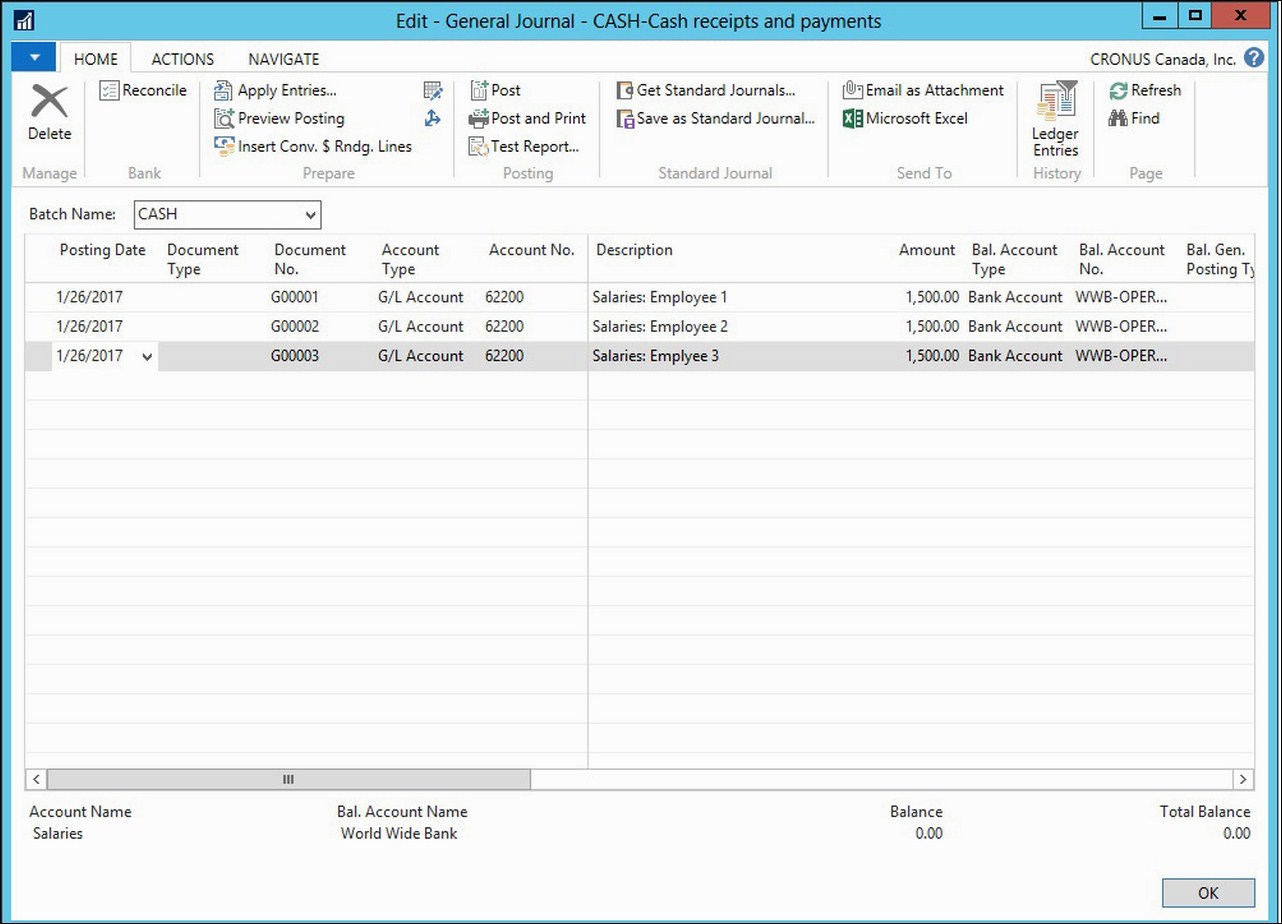Click WWB-OPER... in the G00001 row

pos(1121,297)
